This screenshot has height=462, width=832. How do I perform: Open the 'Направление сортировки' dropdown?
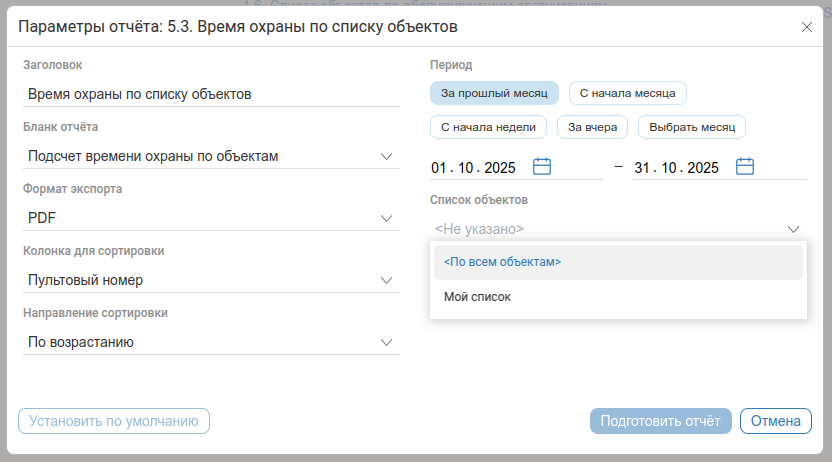pyautogui.click(x=387, y=342)
